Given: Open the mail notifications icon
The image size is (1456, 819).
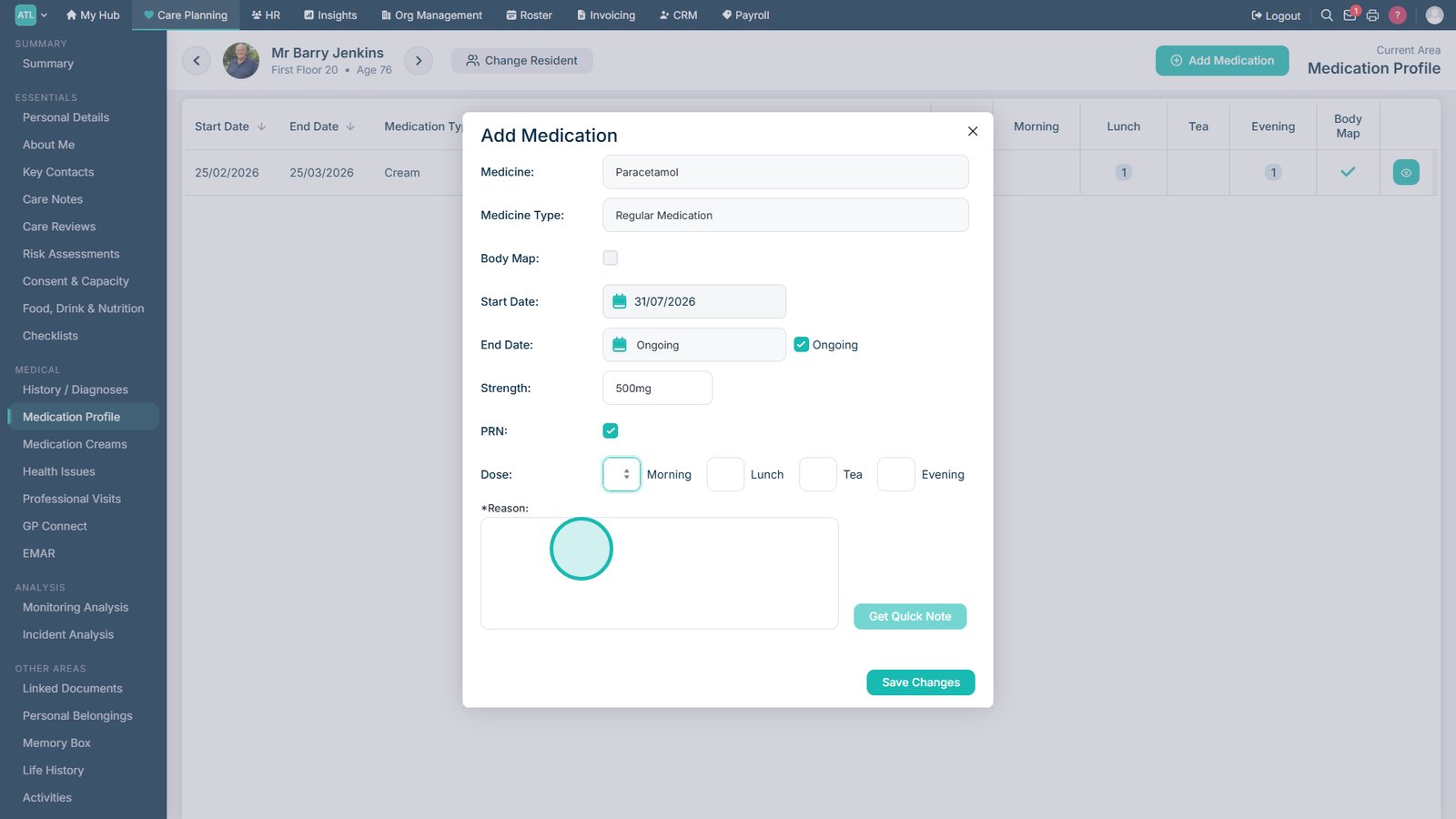Looking at the screenshot, I should pyautogui.click(x=1350, y=15).
